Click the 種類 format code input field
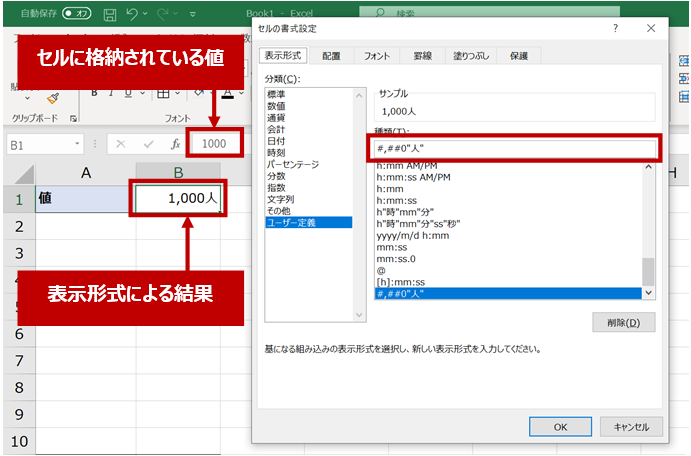691x456 pixels. (x=512, y=149)
